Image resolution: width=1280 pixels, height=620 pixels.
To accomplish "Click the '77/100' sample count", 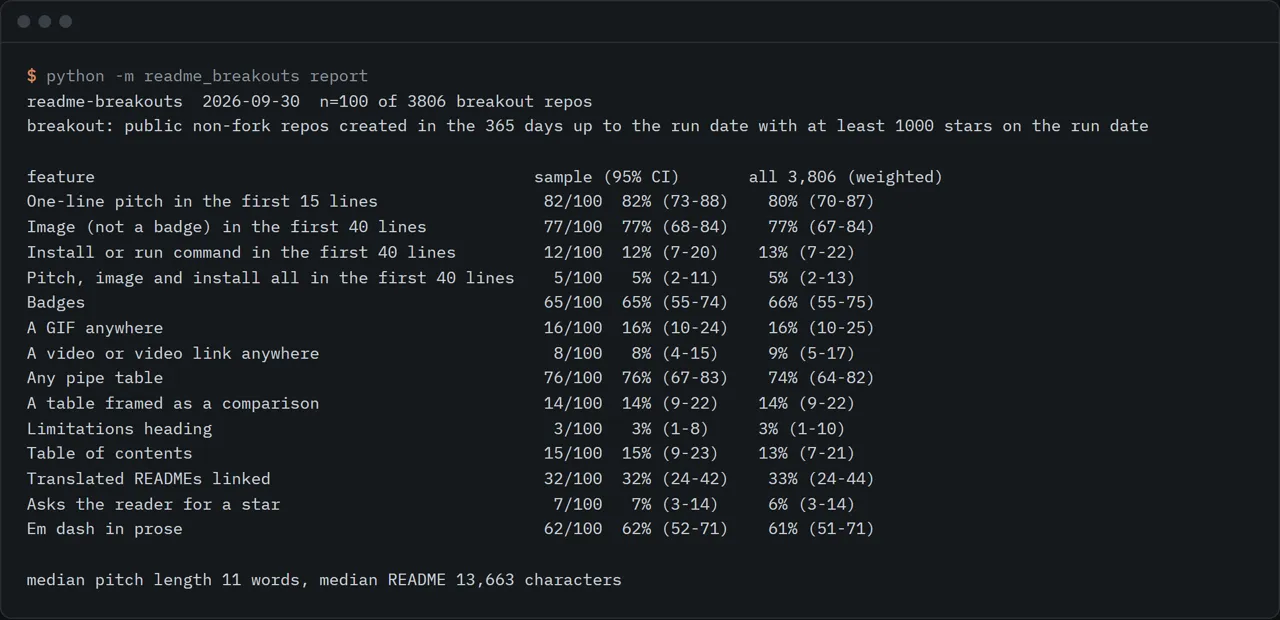I will pos(573,227).
